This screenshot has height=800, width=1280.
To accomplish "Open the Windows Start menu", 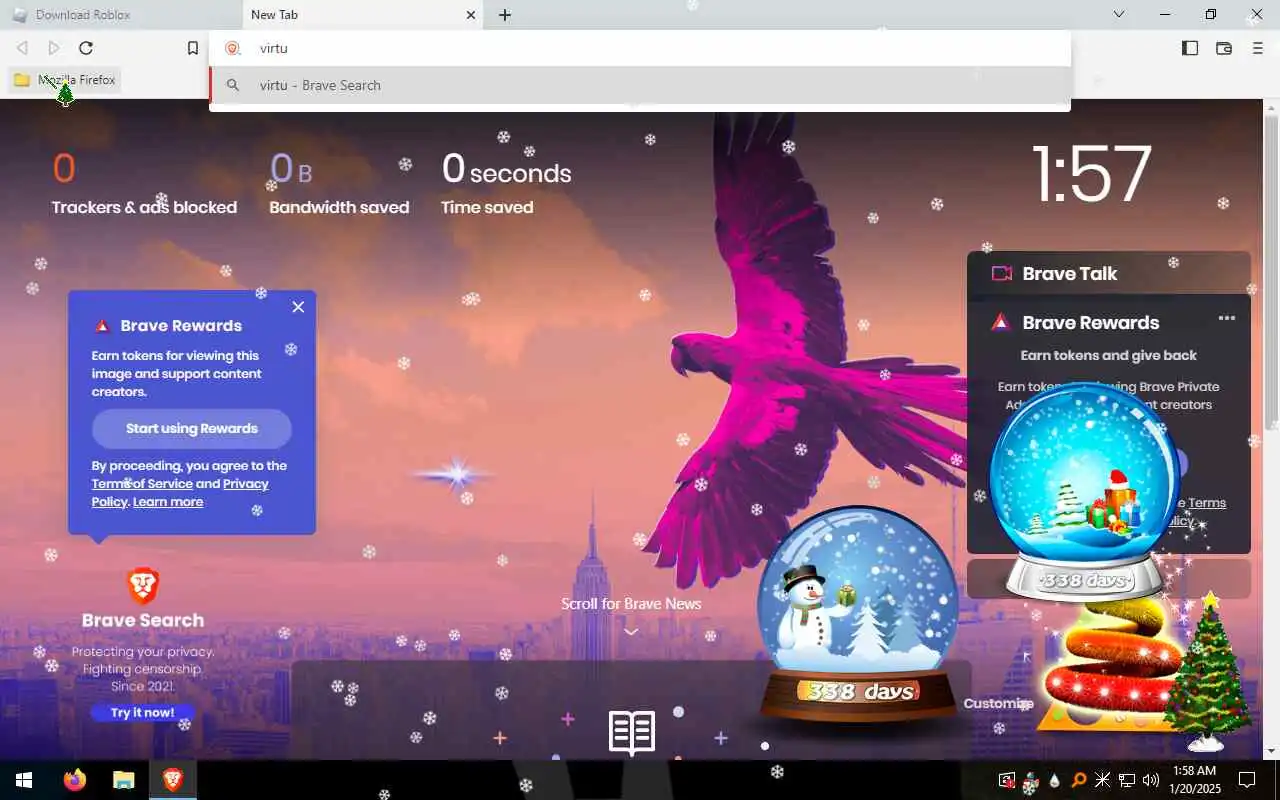I will coord(24,780).
